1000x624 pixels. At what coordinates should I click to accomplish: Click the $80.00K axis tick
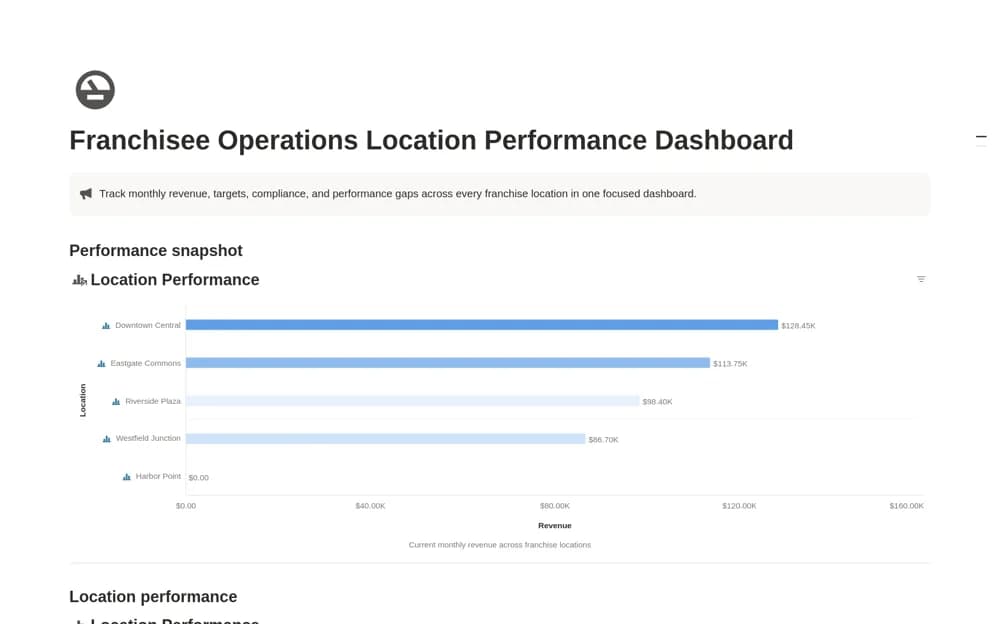coord(555,505)
